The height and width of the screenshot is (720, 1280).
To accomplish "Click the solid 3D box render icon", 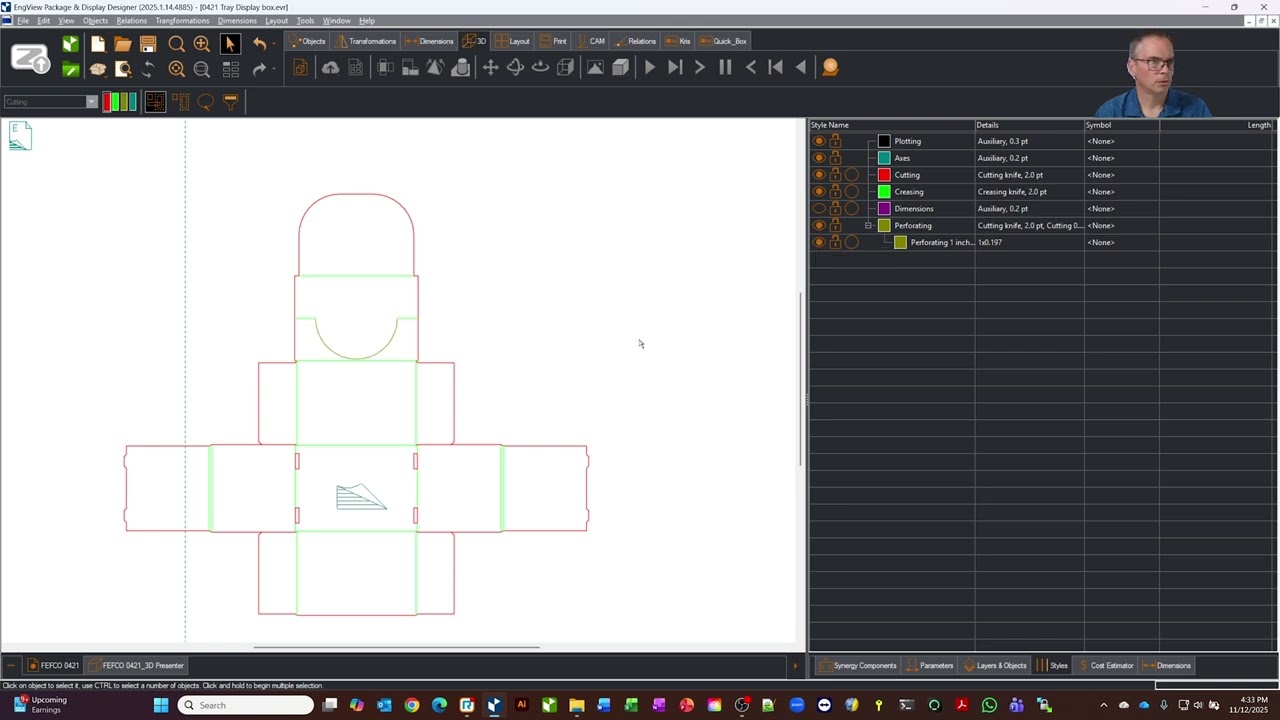I will 620,68.
